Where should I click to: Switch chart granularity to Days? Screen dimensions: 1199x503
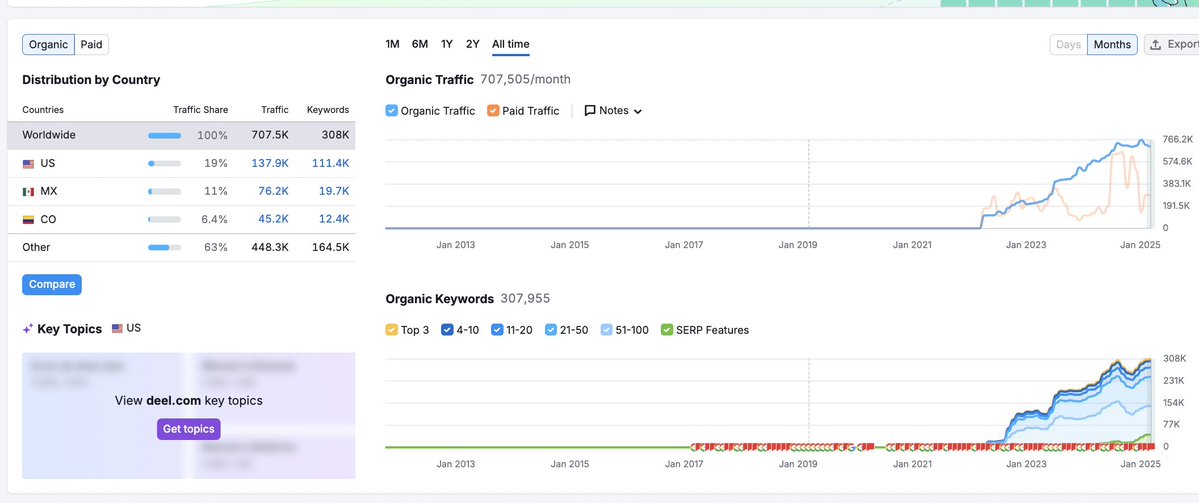click(1068, 45)
